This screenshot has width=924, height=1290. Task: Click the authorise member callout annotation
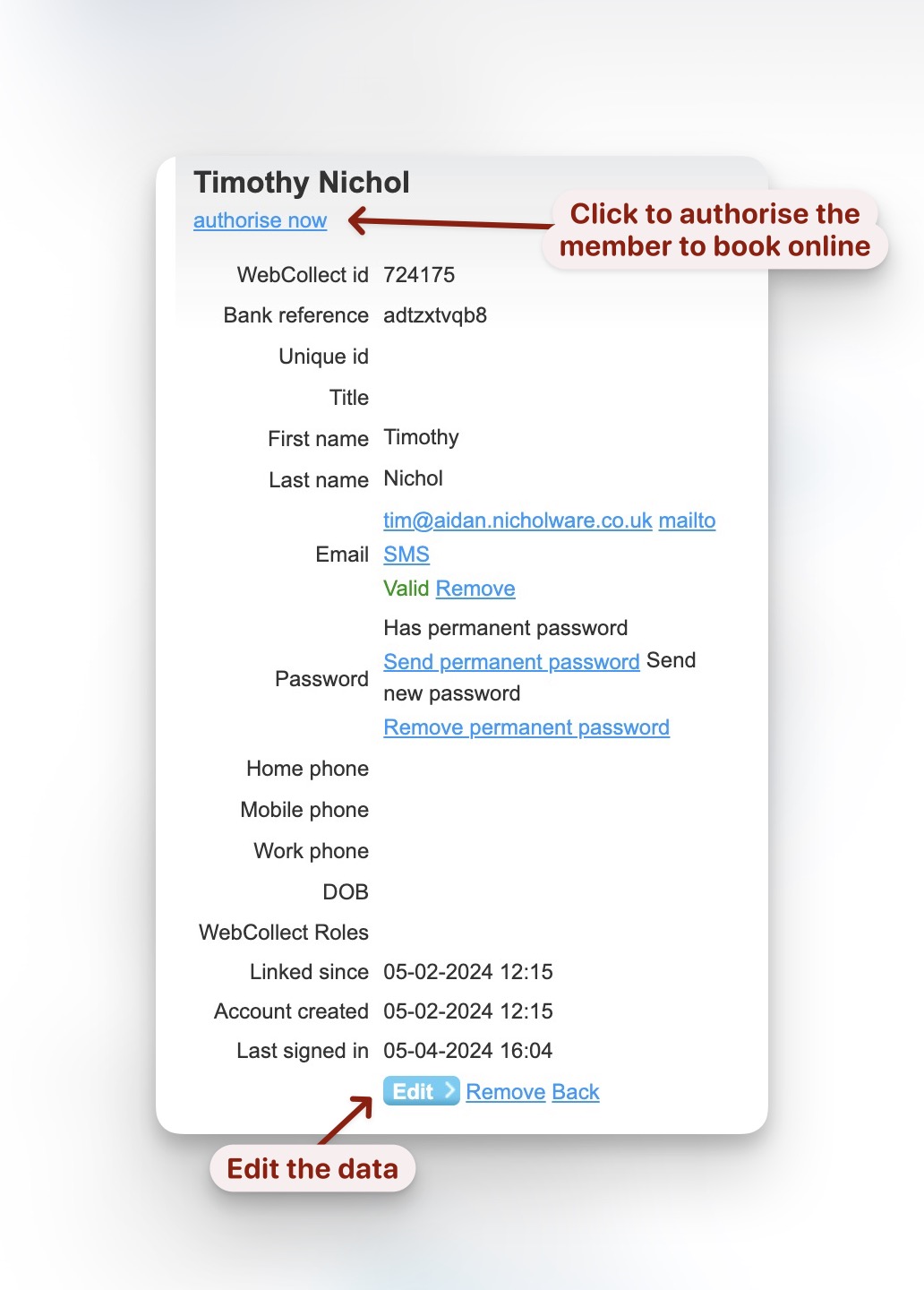714,230
